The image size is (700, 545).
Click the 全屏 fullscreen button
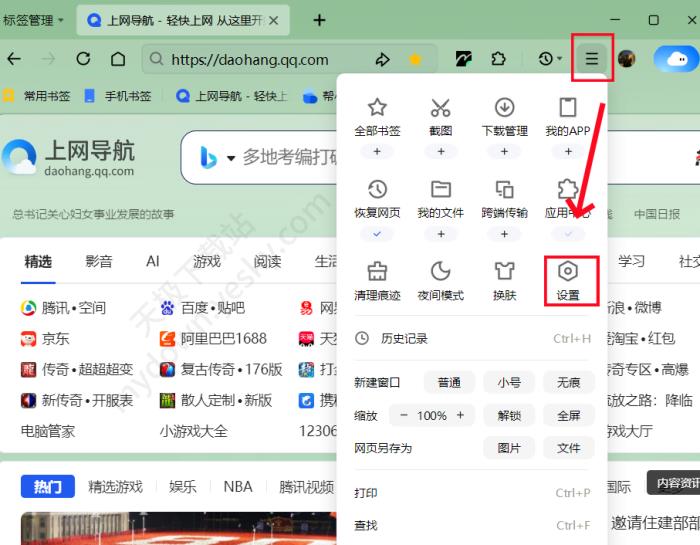(x=568, y=415)
